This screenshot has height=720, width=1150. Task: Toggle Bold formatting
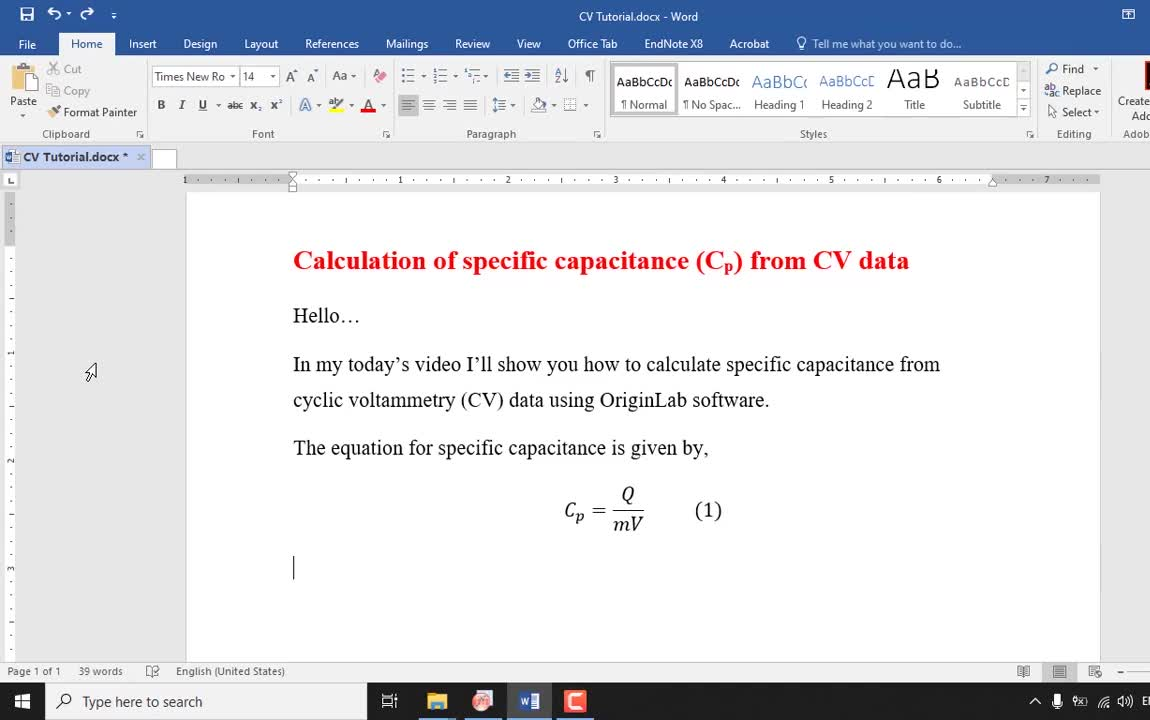pos(161,105)
